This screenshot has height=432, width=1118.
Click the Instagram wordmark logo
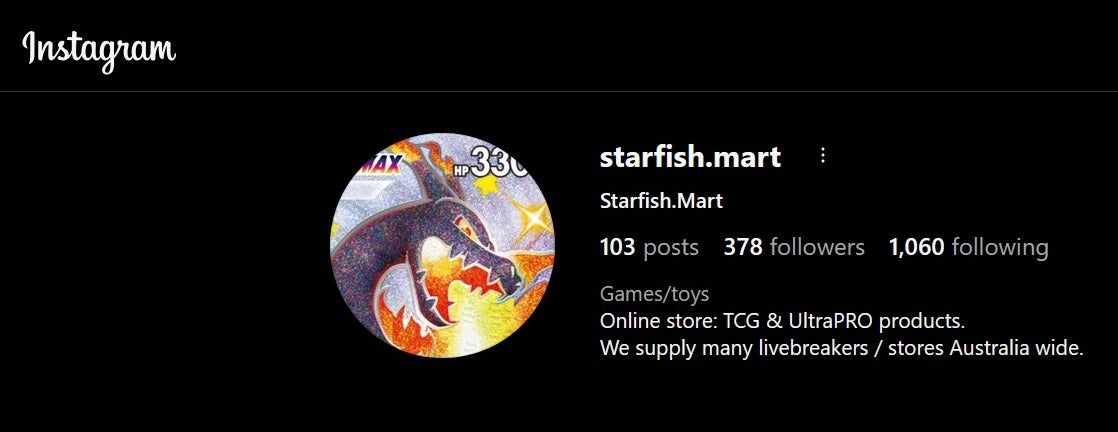coord(98,49)
